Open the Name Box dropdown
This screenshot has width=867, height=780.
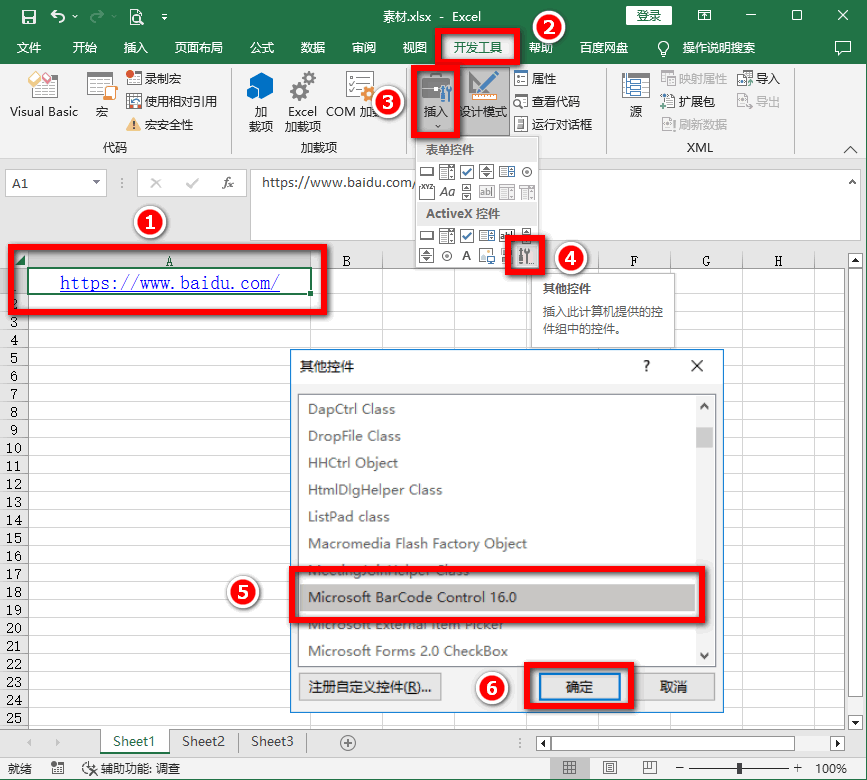click(96, 183)
